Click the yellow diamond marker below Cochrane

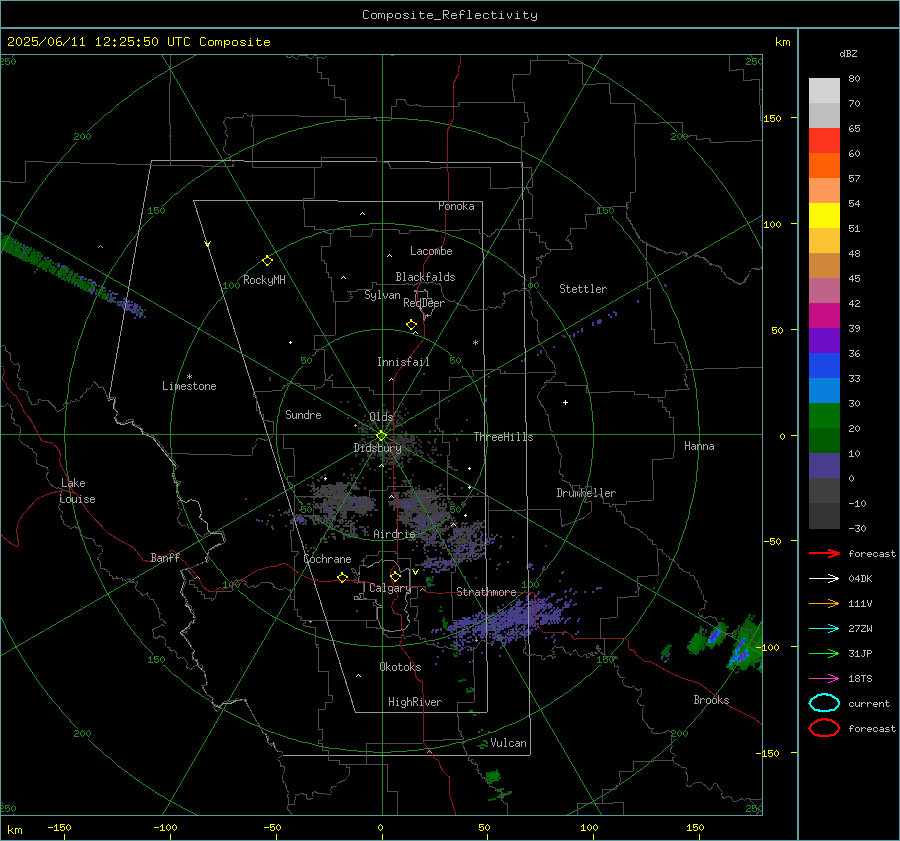tap(343, 577)
